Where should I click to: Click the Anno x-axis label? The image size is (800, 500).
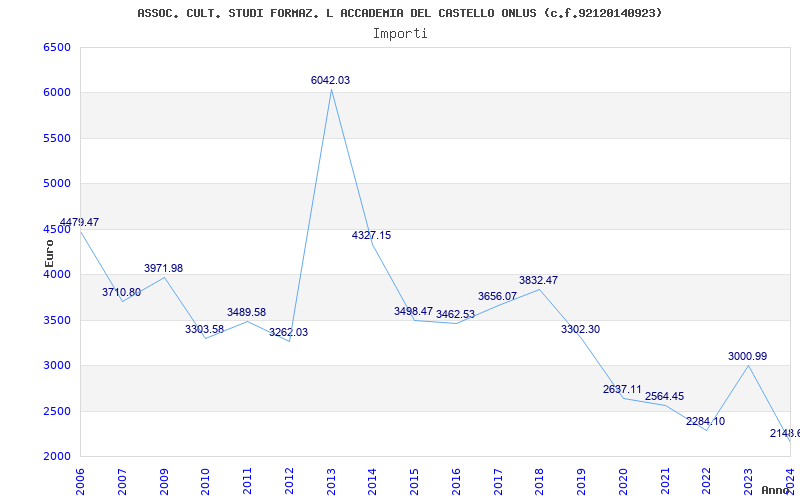pyautogui.click(x=775, y=490)
